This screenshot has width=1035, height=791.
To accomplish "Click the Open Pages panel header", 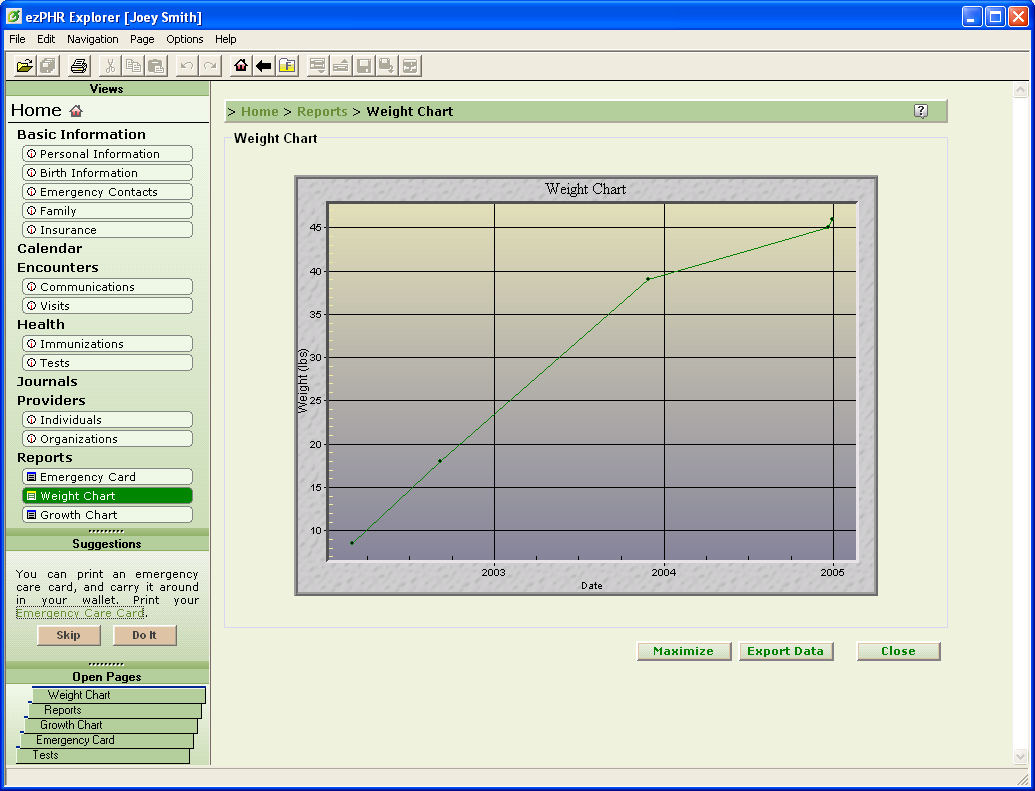I will (107, 676).
